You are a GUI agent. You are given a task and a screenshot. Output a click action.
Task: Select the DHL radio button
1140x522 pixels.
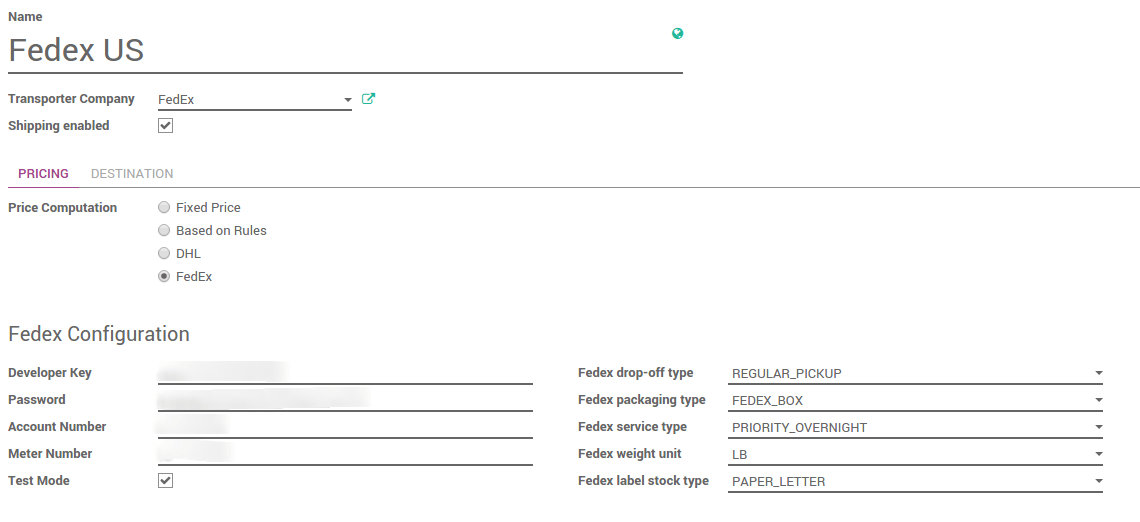(164, 254)
